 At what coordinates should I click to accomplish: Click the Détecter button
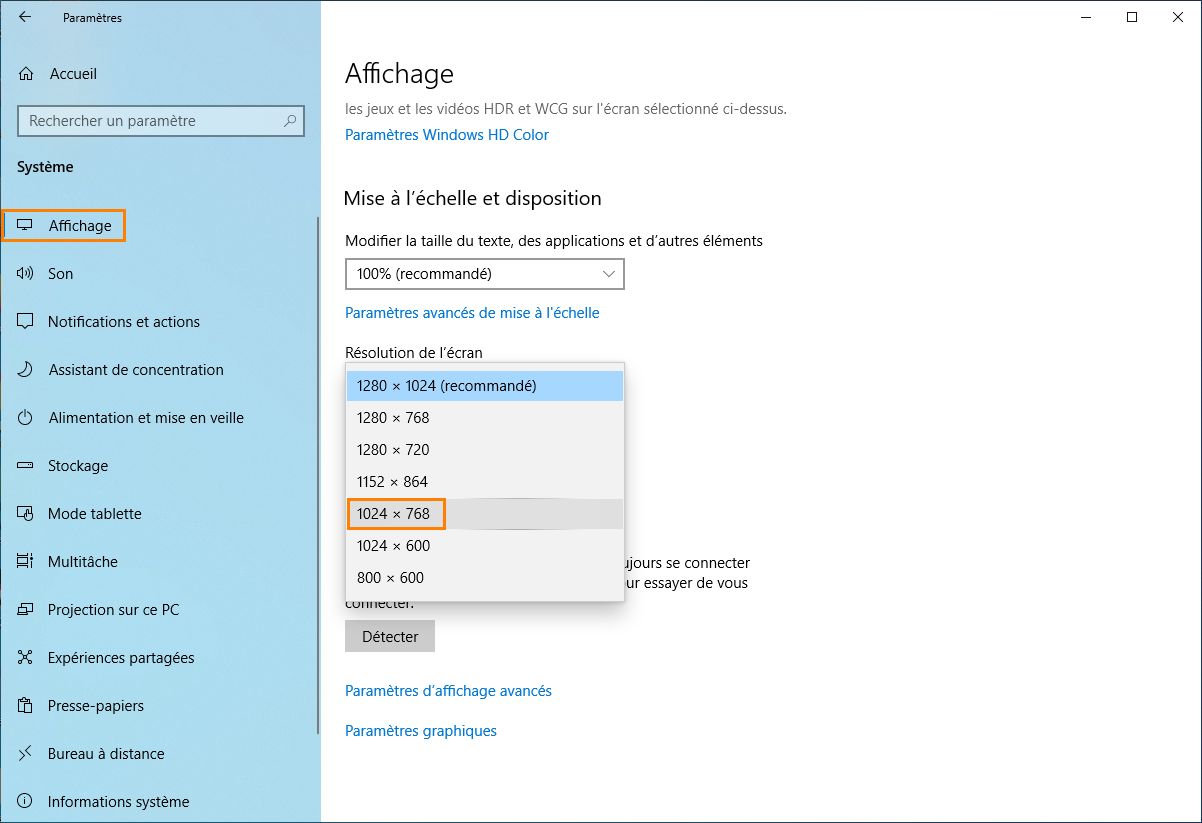pyautogui.click(x=389, y=635)
